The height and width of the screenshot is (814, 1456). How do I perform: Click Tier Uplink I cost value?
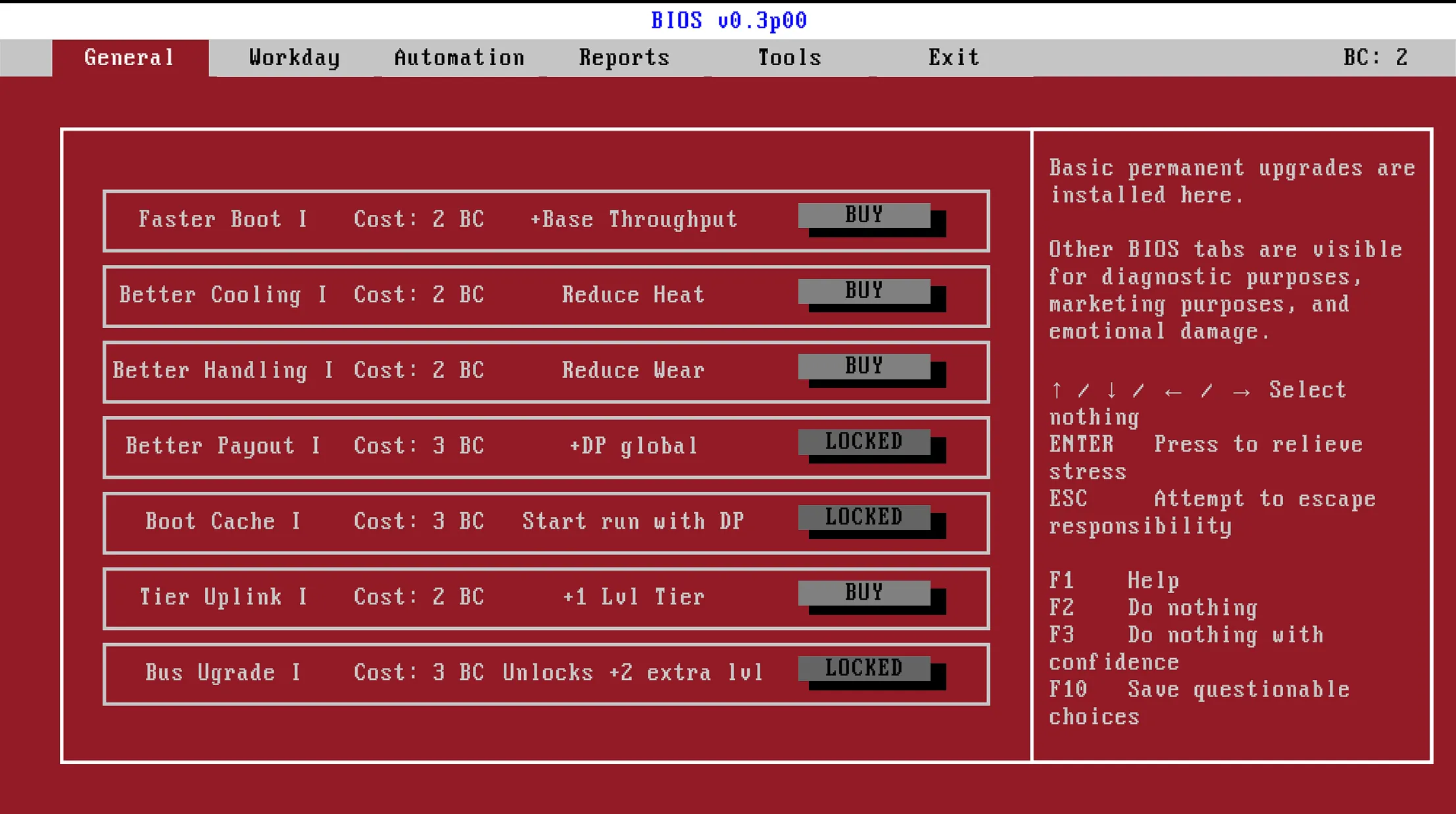[x=420, y=598]
